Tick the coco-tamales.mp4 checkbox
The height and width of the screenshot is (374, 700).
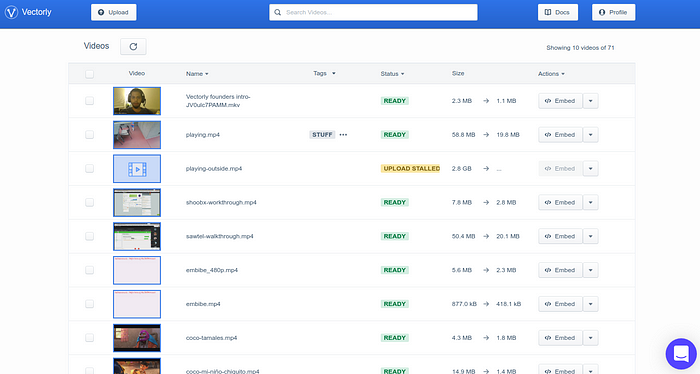tap(89, 338)
